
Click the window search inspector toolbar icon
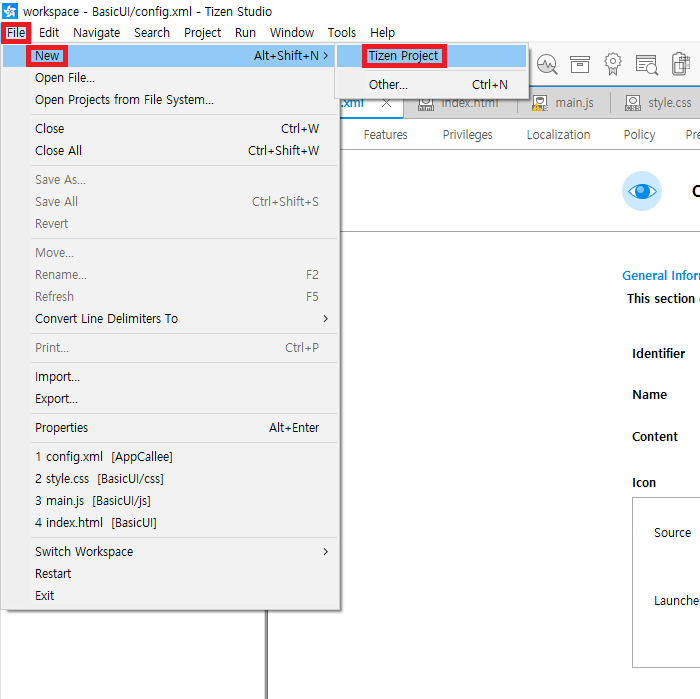[x=647, y=65]
